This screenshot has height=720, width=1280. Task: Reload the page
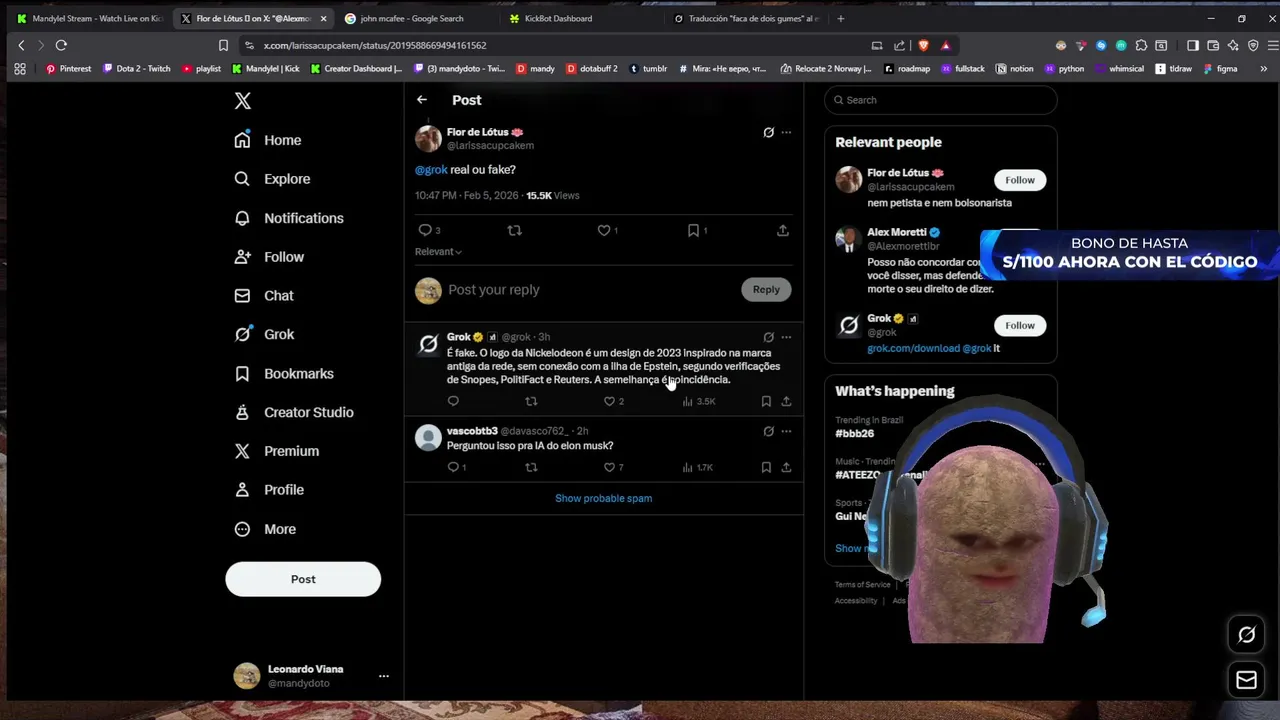click(61, 45)
